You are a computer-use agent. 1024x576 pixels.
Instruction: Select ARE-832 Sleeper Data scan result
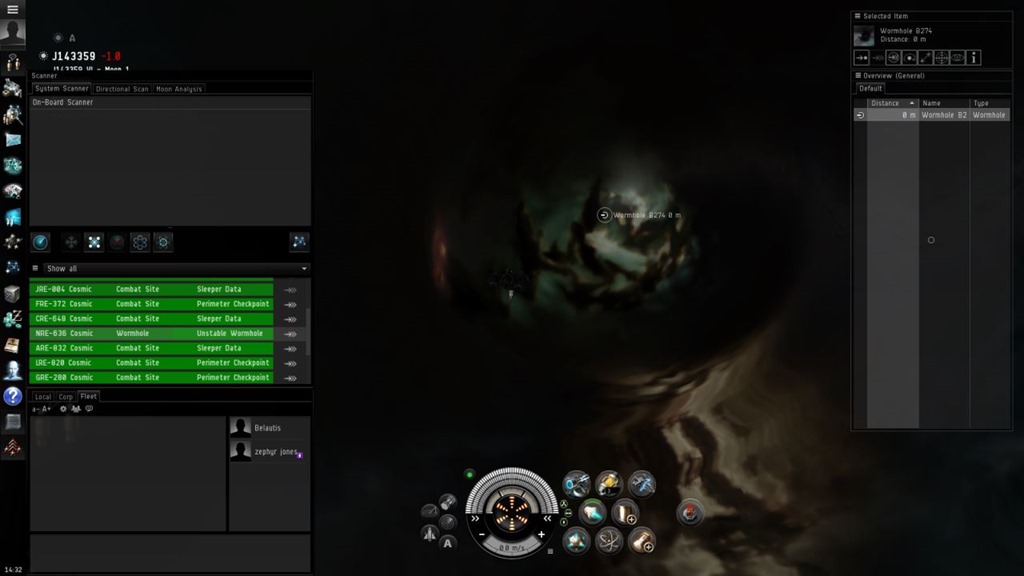click(152, 348)
